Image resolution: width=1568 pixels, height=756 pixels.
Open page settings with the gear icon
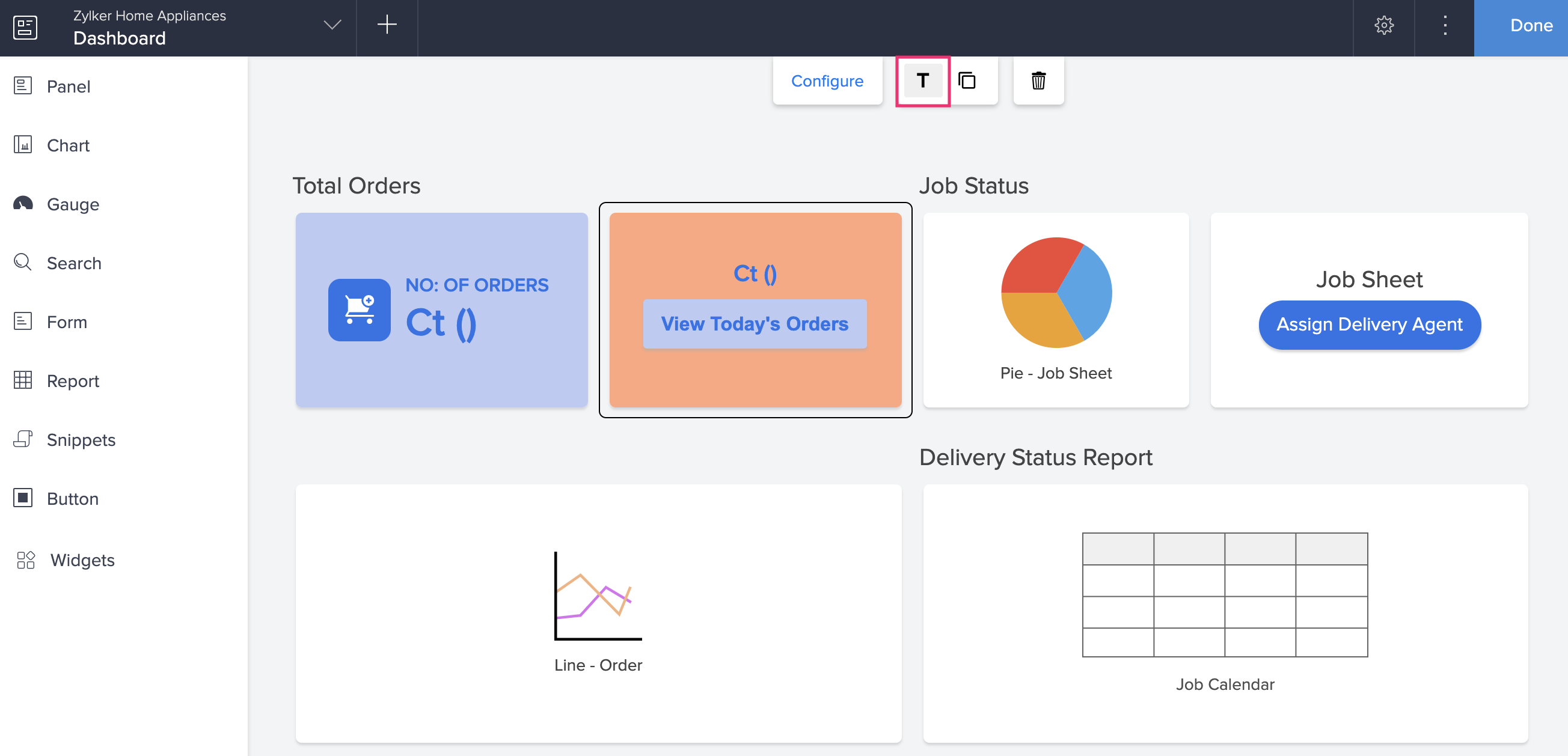coord(1383,26)
